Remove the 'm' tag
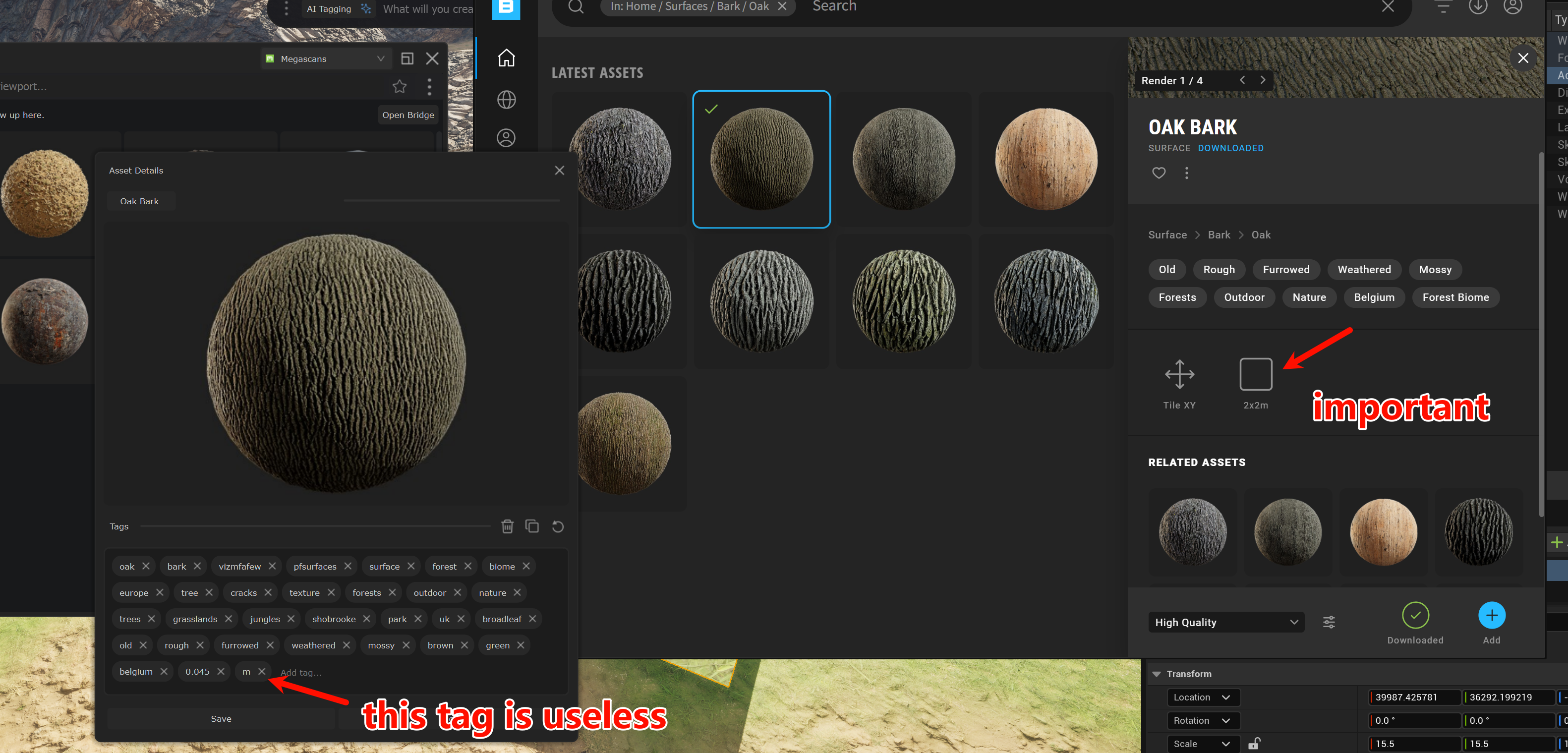Image resolution: width=1568 pixels, height=753 pixels. [x=262, y=671]
